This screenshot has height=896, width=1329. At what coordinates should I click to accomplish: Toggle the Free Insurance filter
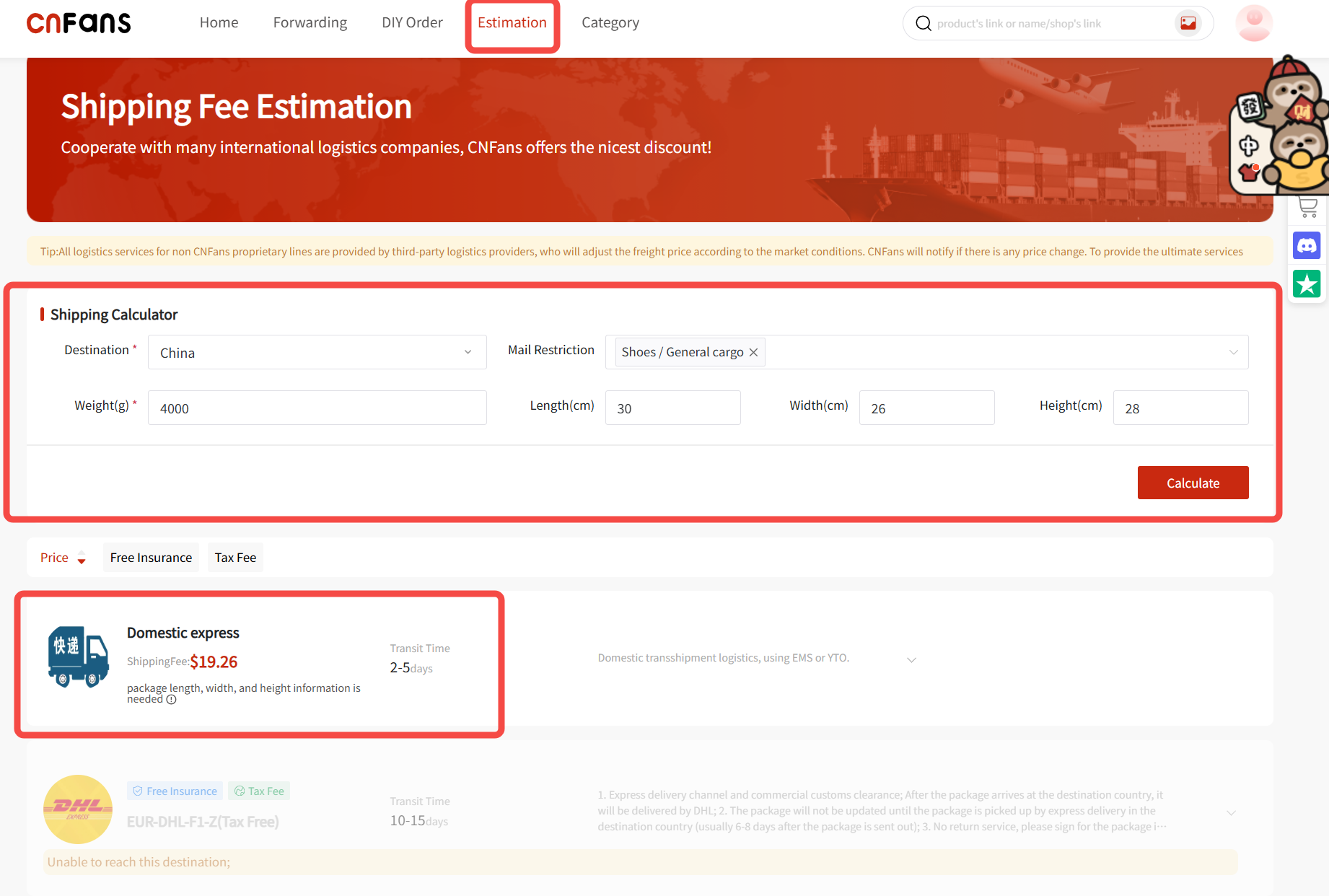click(x=151, y=558)
